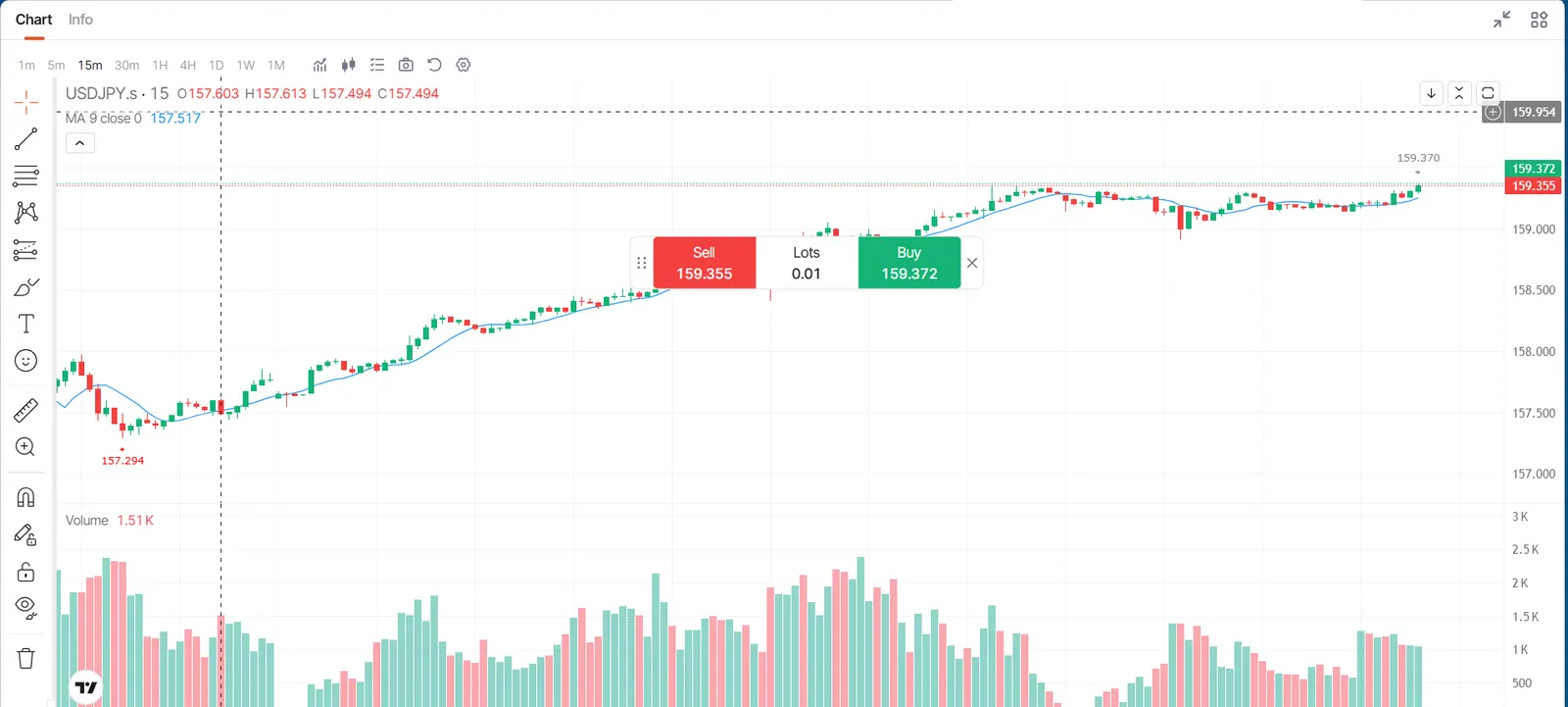Image resolution: width=1568 pixels, height=707 pixels.
Task: Select the ruler measure tool
Action: [x=26, y=410]
